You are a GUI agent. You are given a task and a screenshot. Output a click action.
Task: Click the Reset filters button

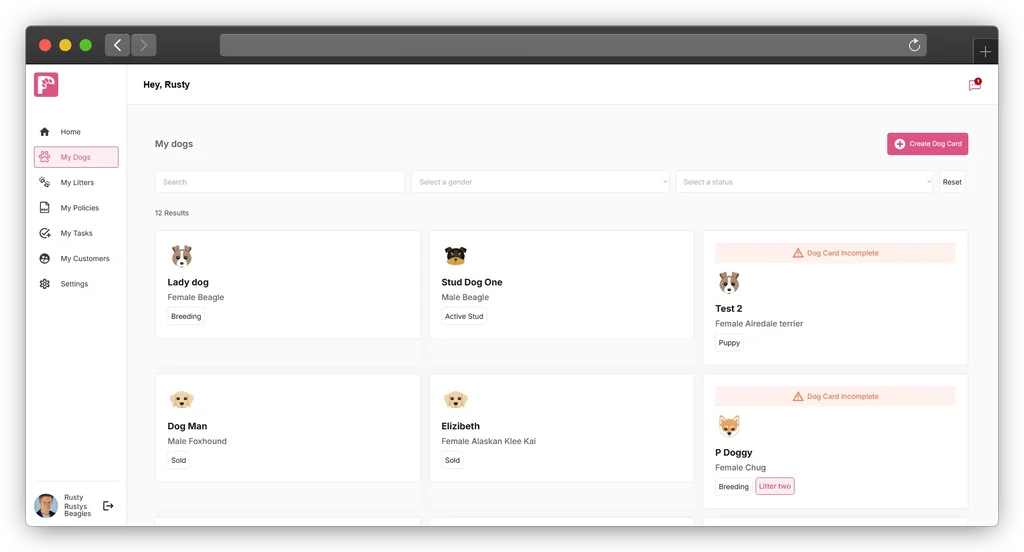(x=952, y=182)
